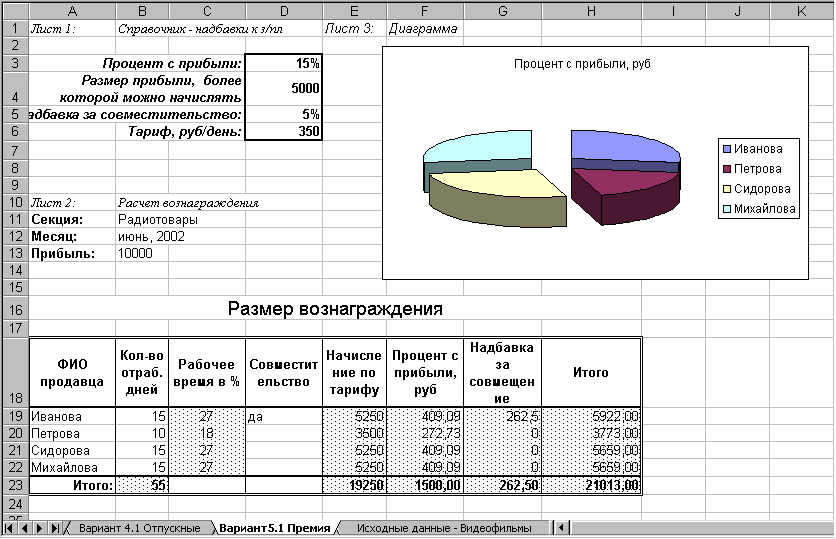Select the Сидорова name cell
Screen dimensions: 836x539
point(72,450)
